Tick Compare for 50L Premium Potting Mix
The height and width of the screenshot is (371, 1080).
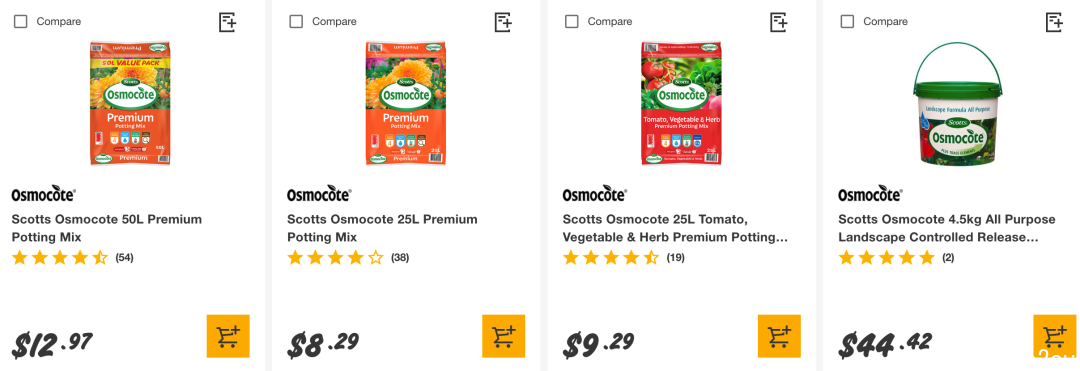coord(21,21)
